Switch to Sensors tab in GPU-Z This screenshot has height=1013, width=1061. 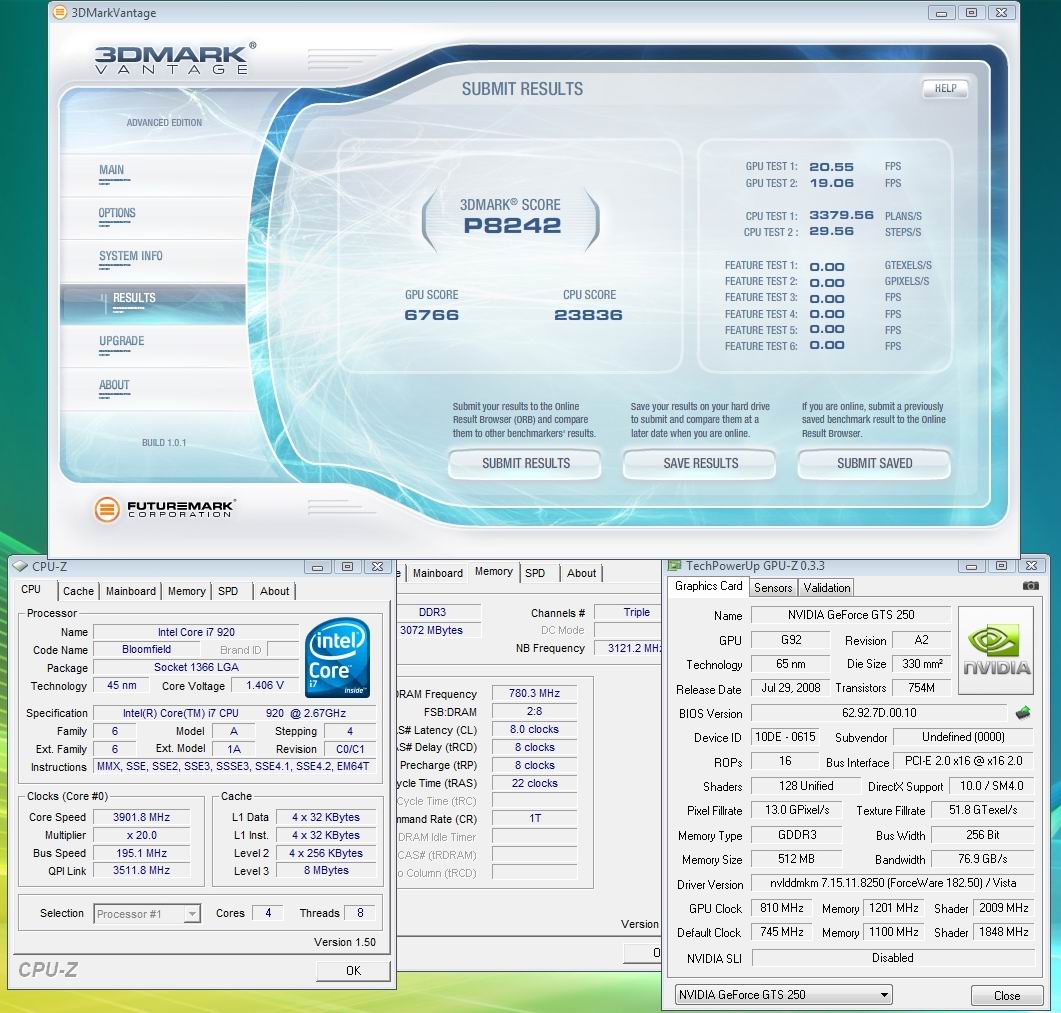773,587
